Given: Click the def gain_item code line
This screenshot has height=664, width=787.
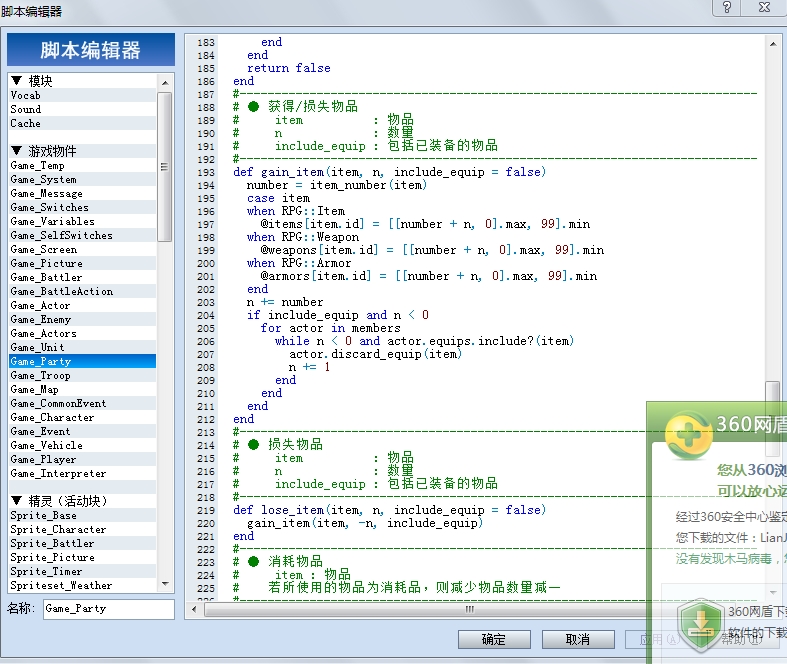Looking at the screenshot, I should coord(389,172).
